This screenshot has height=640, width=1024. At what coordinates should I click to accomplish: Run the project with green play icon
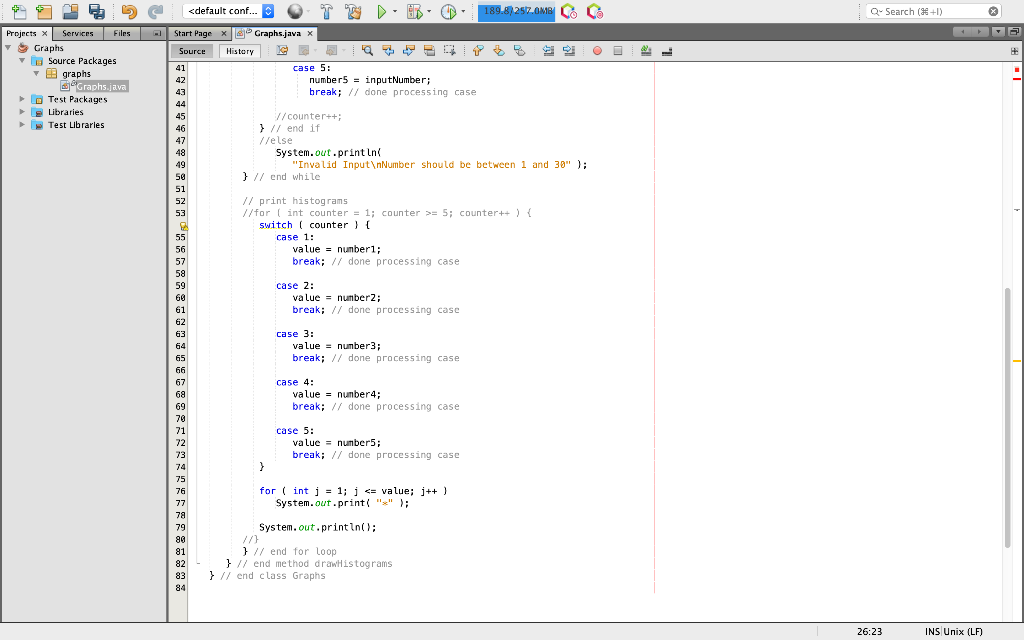tap(381, 12)
